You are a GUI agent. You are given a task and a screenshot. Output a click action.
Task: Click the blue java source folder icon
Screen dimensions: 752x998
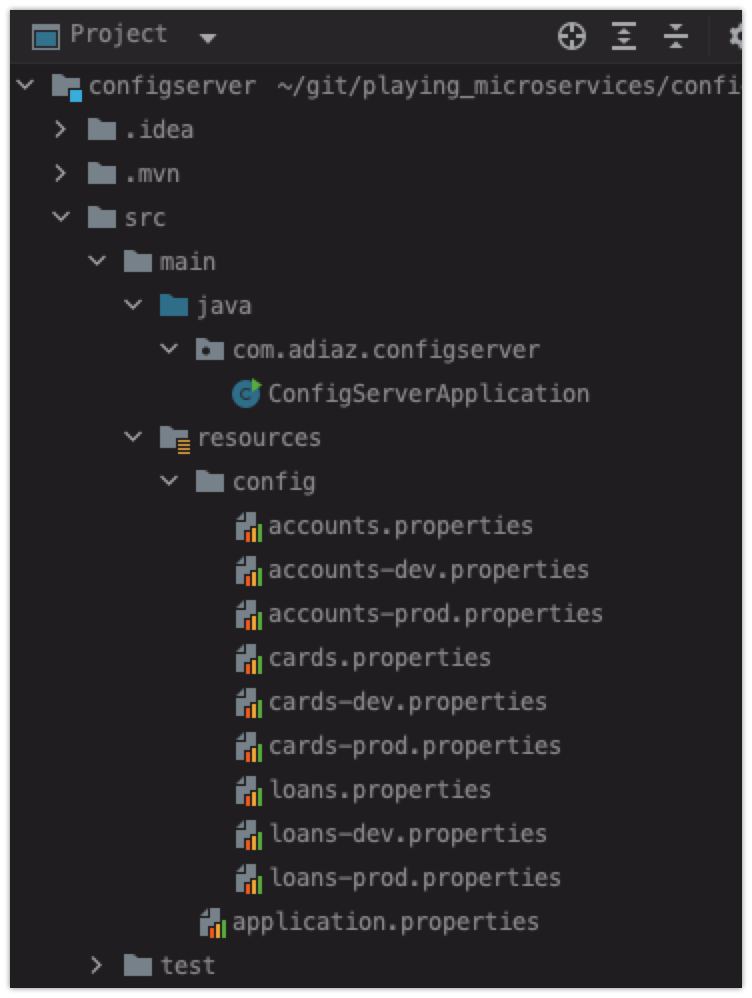coord(174,306)
